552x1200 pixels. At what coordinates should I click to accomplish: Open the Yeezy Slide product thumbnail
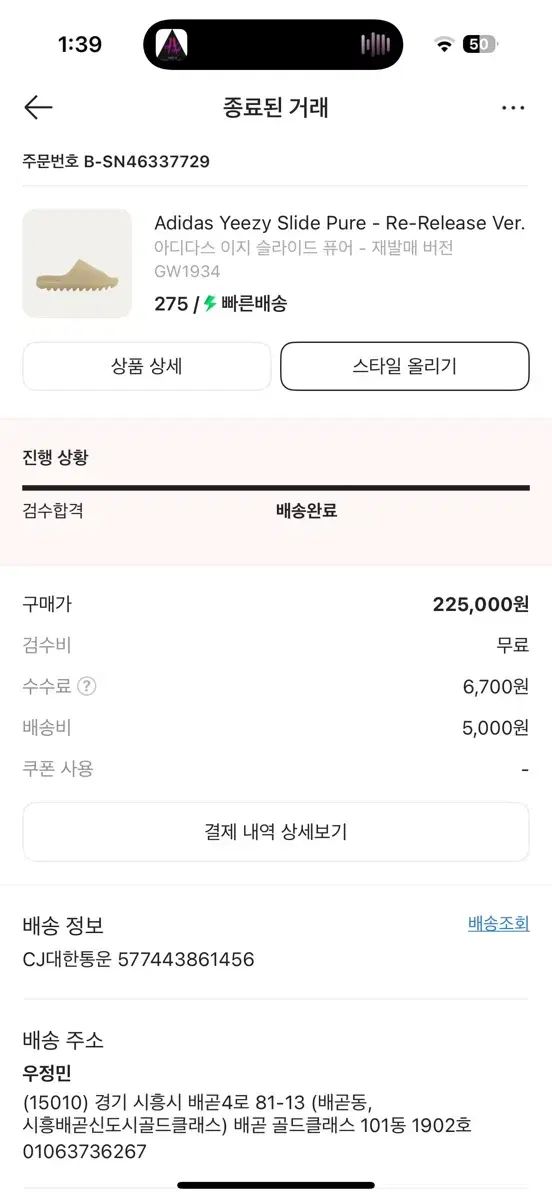77,263
